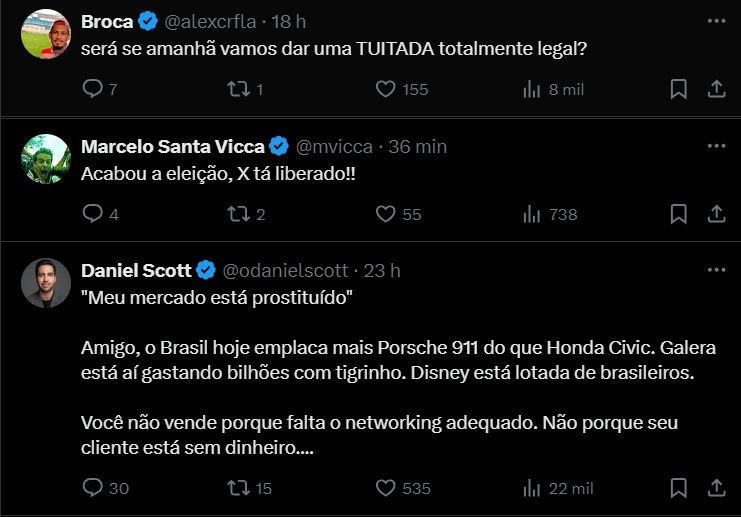This screenshot has width=741, height=517.
Task: Repost Marcelo Santa Vicca's tweet
Action: tap(239, 214)
